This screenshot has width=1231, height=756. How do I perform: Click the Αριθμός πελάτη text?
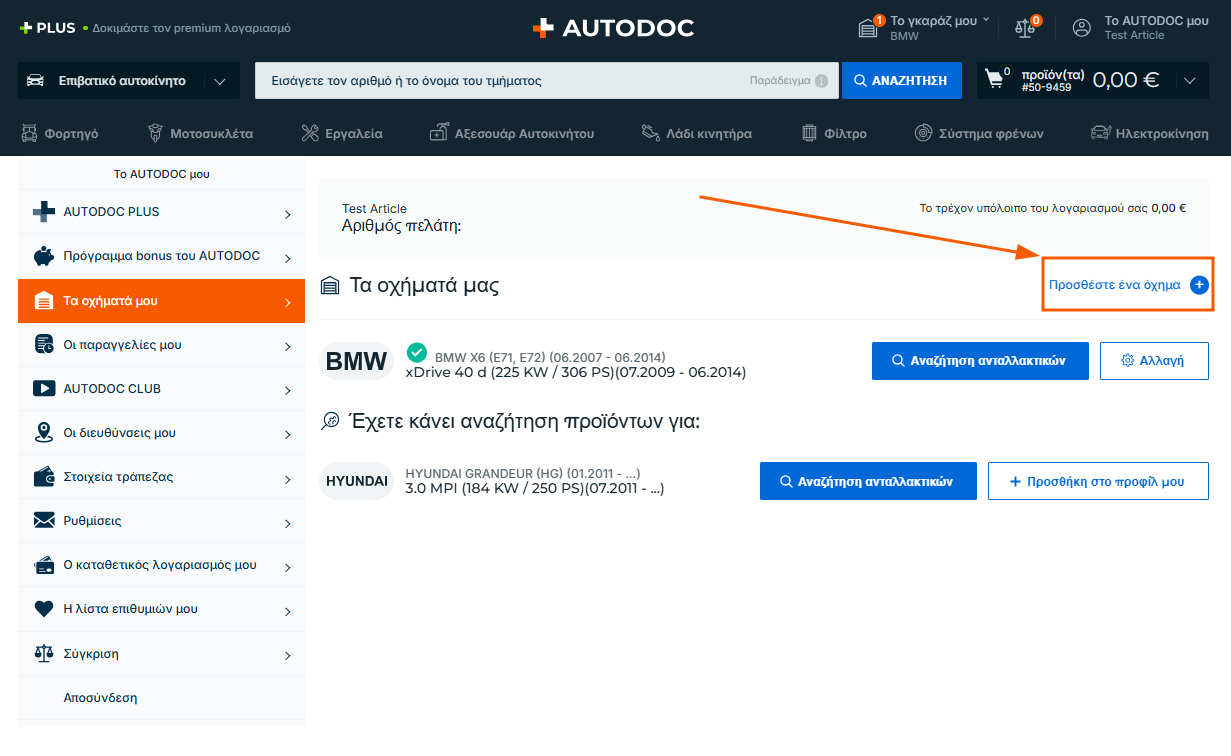click(x=401, y=226)
